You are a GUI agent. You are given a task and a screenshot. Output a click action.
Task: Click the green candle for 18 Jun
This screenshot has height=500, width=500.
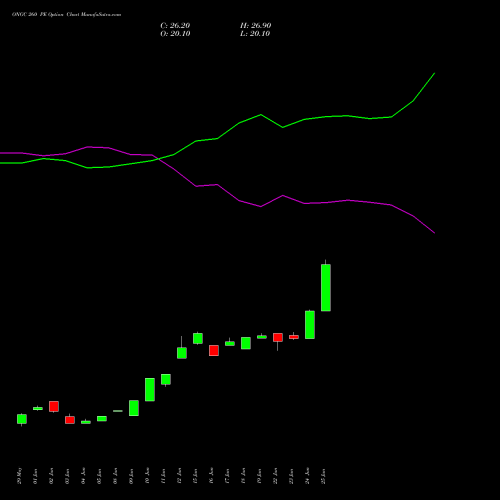246,343
